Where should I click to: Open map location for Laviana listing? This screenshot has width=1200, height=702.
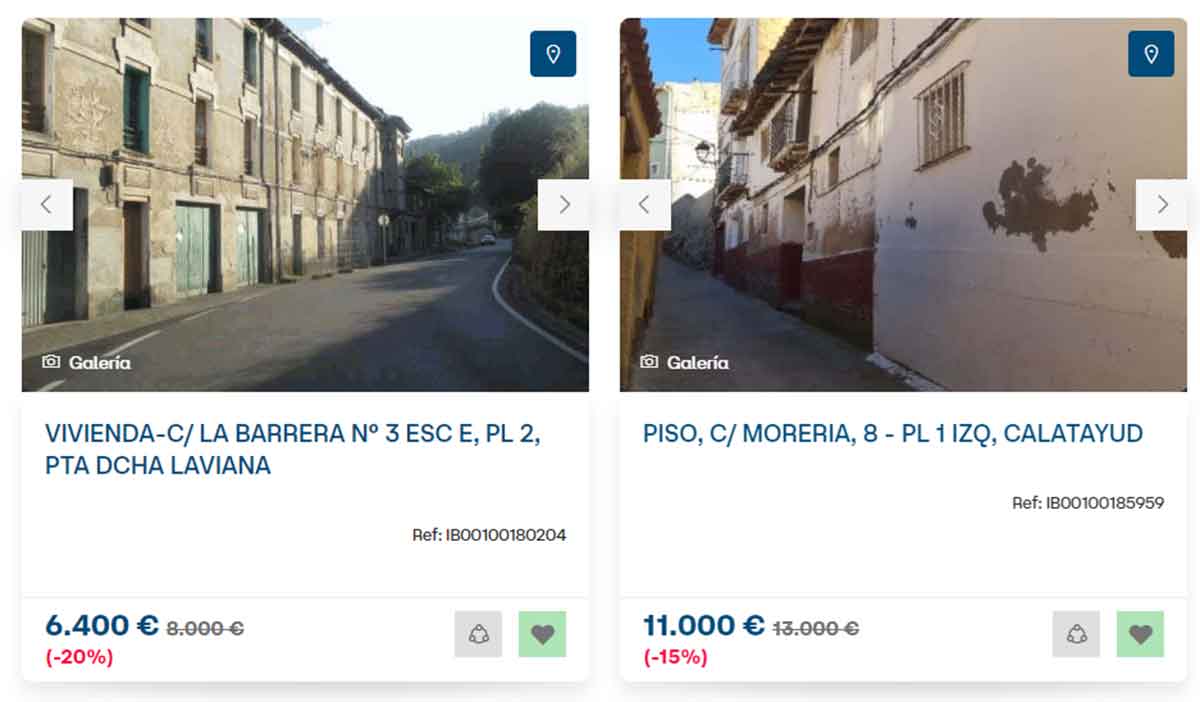pos(553,54)
